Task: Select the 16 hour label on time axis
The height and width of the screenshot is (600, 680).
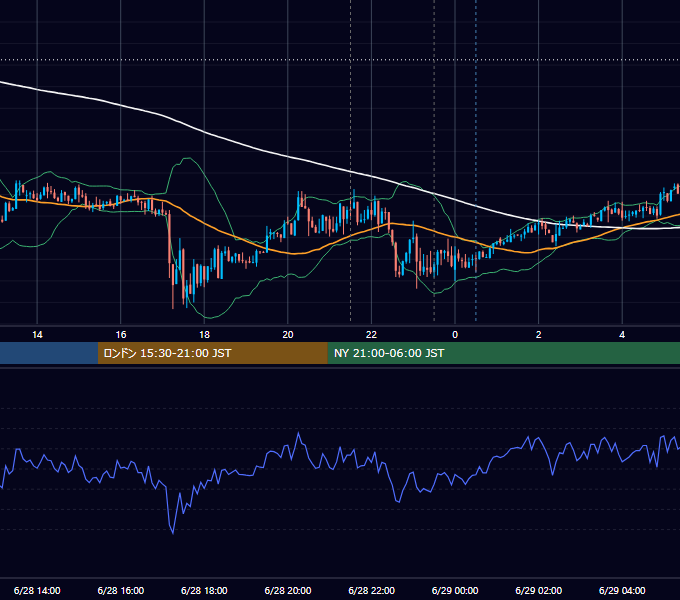Action: pos(121,335)
